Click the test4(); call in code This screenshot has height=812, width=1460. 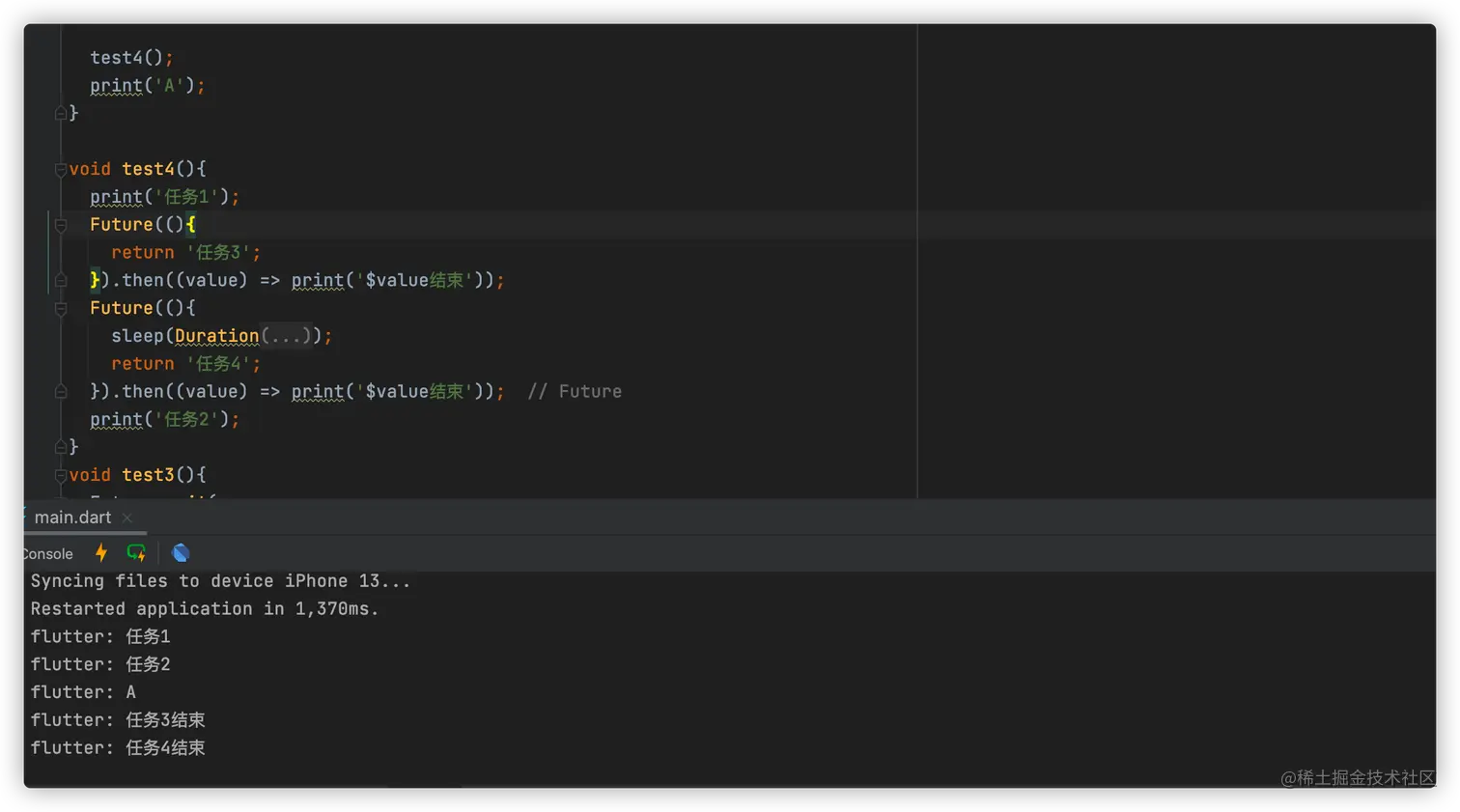click(x=131, y=58)
